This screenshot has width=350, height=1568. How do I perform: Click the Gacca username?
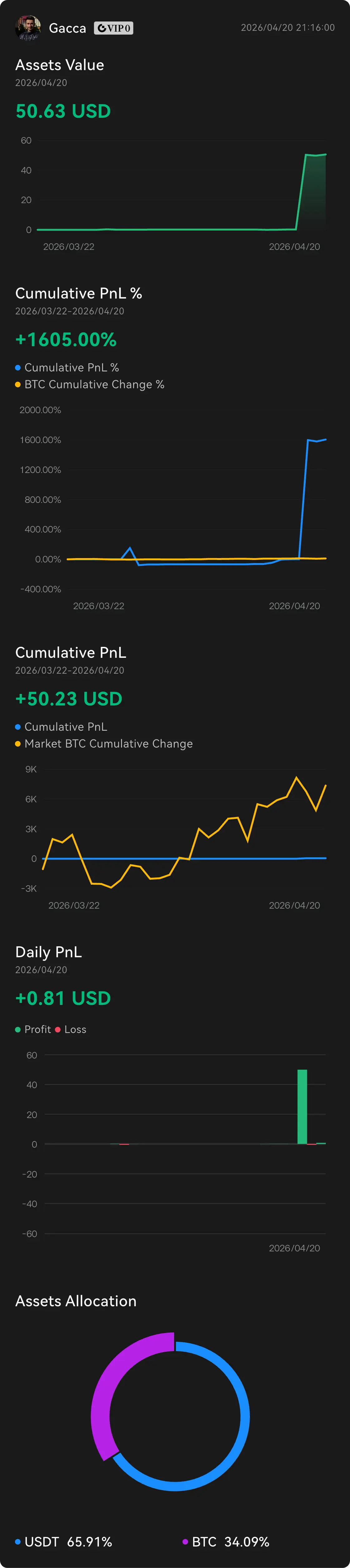pos(67,29)
